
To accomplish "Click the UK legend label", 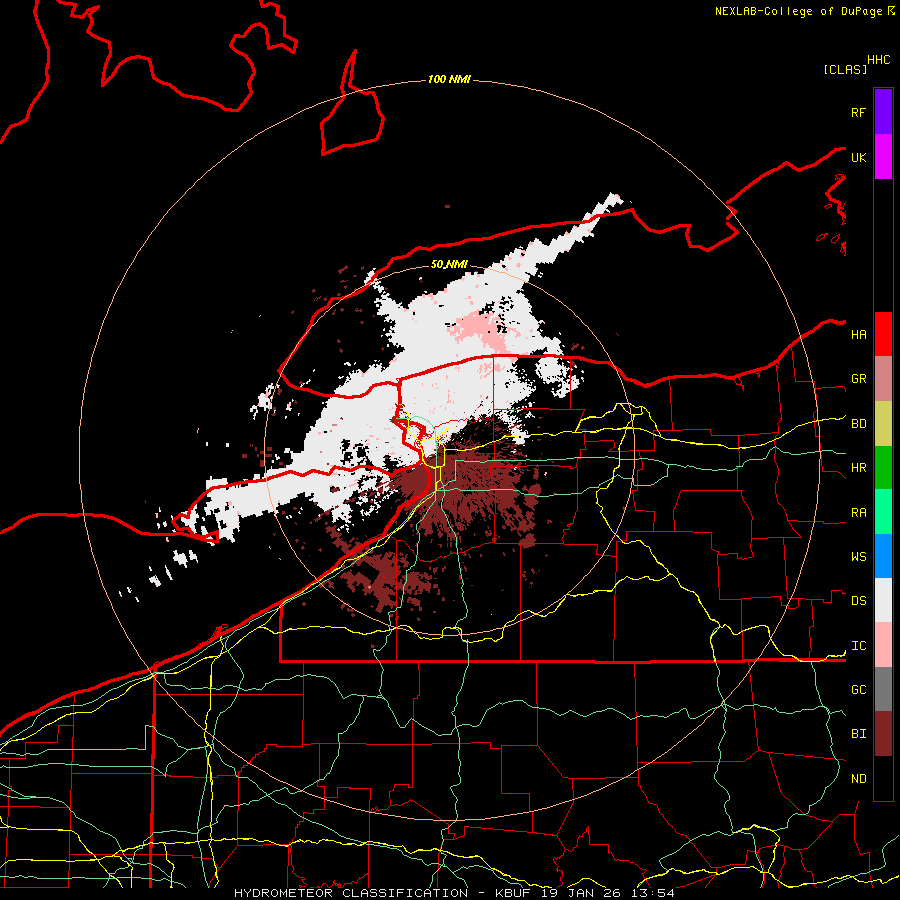I will tap(858, 157).
